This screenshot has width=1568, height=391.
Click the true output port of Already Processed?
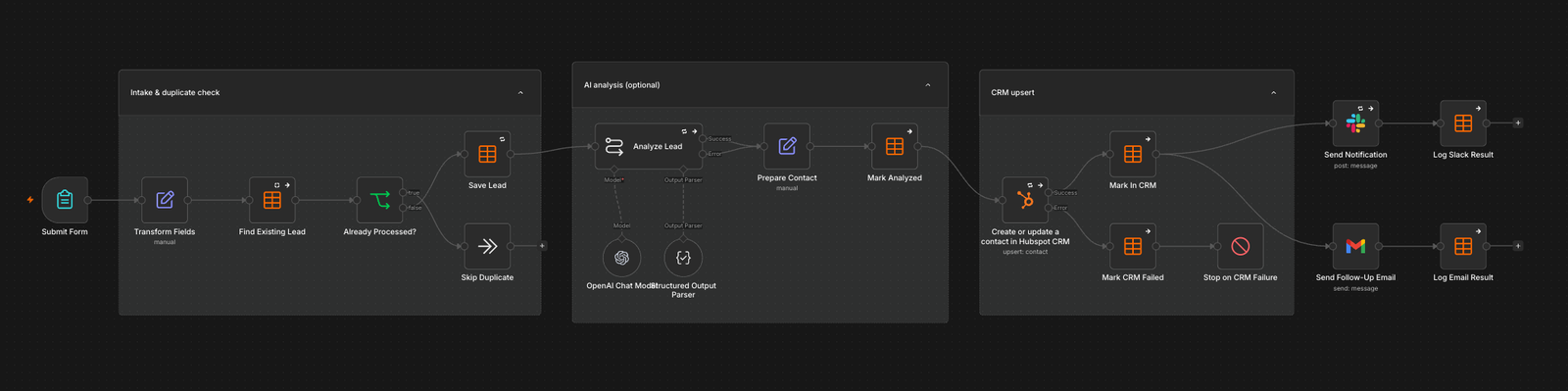pos(404,193)
